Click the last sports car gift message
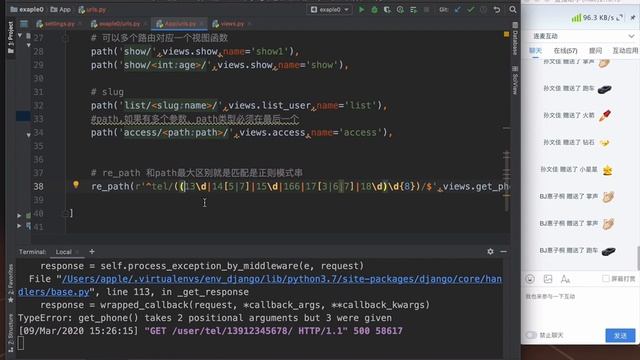 (x=609, y=251)
